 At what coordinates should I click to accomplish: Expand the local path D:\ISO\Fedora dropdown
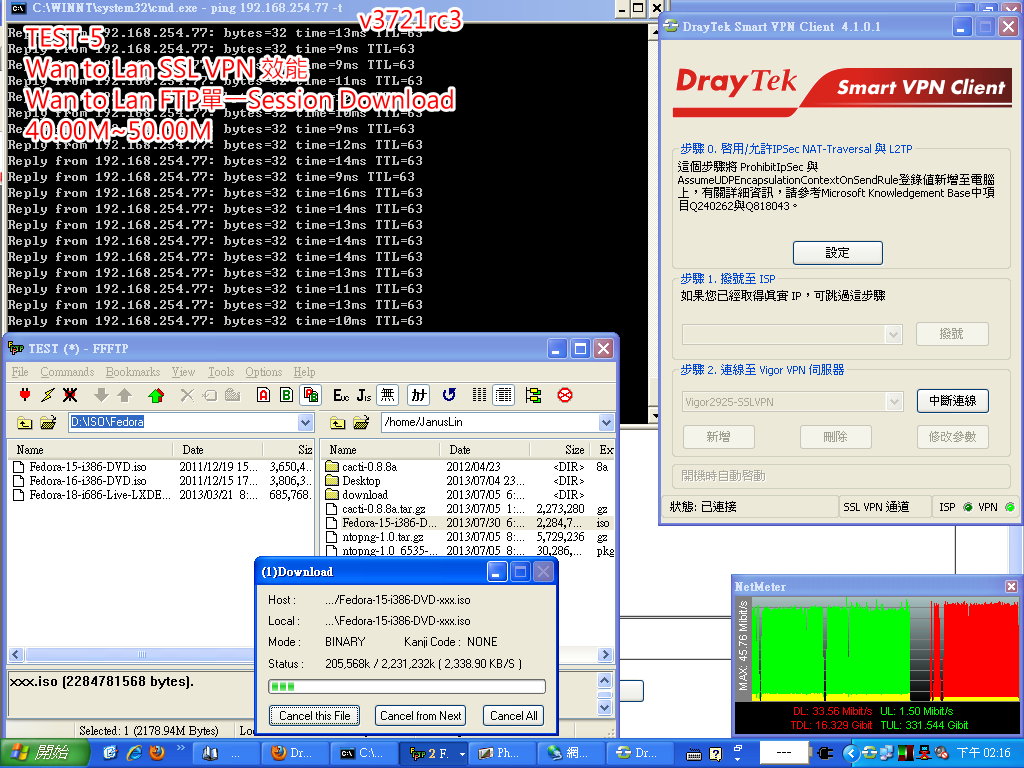pyautogui.click(x=305, y=423)
